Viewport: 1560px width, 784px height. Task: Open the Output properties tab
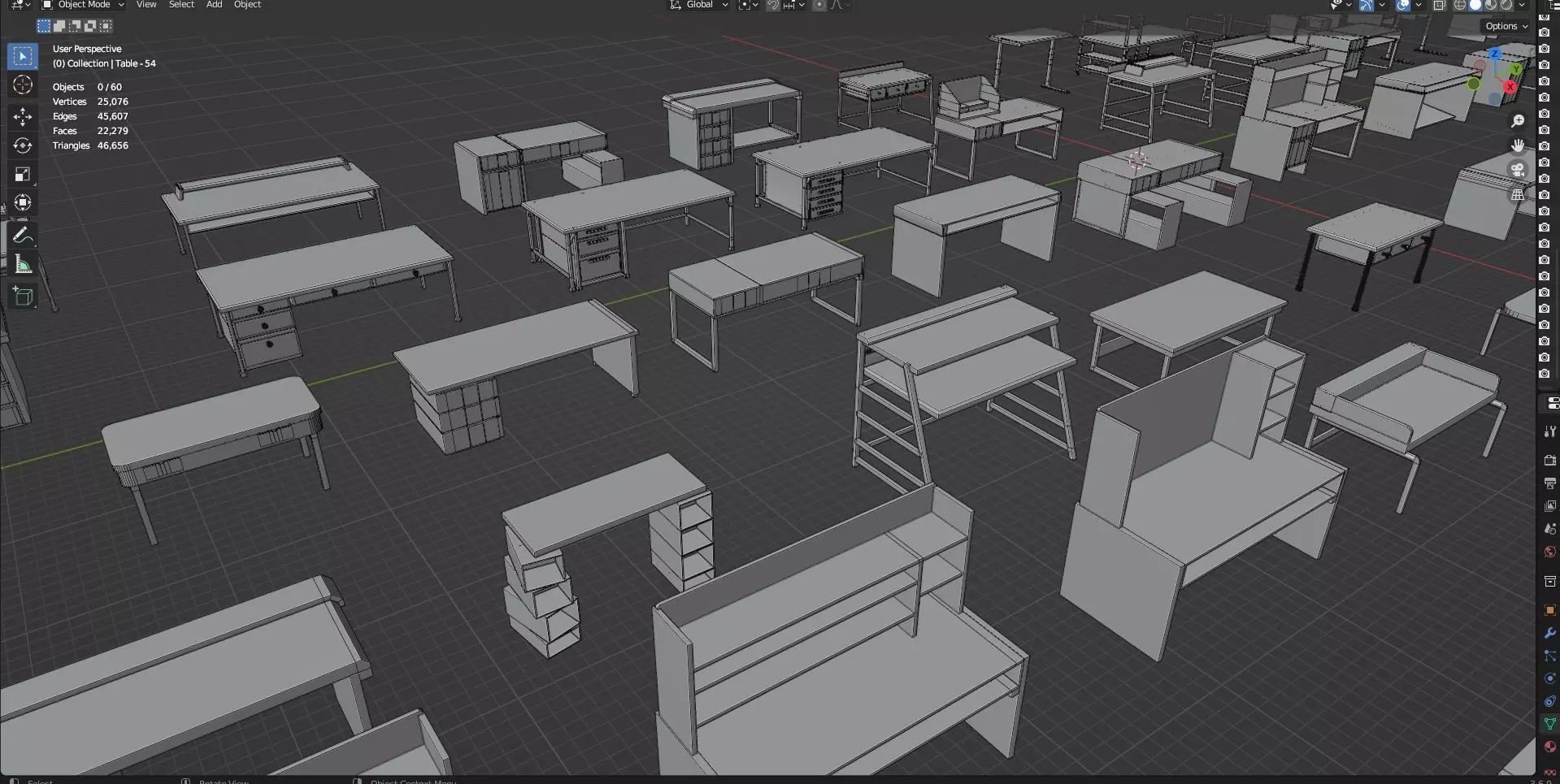point(1550,483)
